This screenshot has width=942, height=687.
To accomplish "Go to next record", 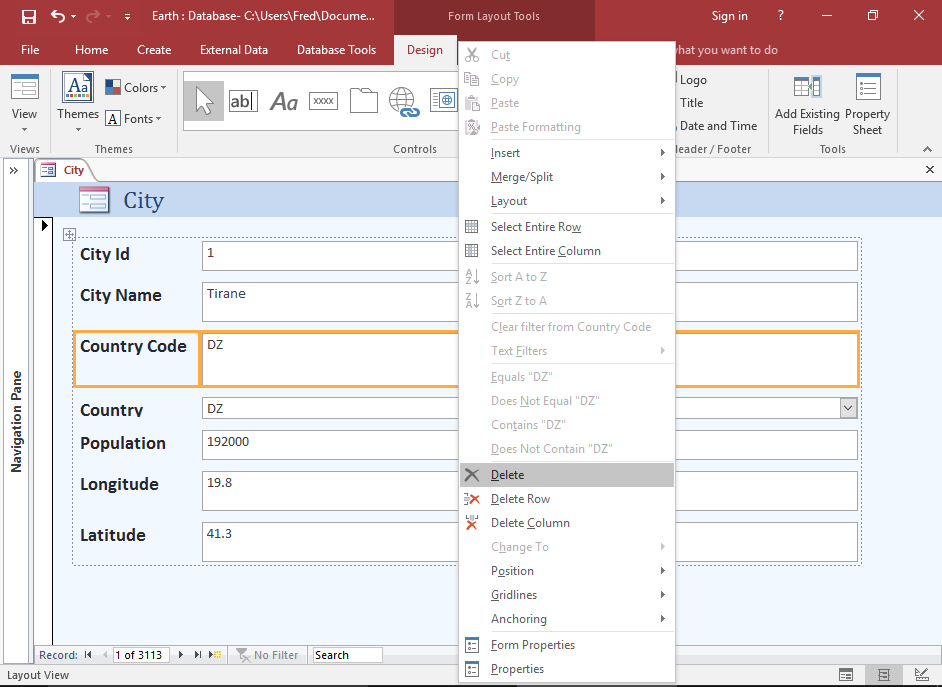I will [181, 655].
